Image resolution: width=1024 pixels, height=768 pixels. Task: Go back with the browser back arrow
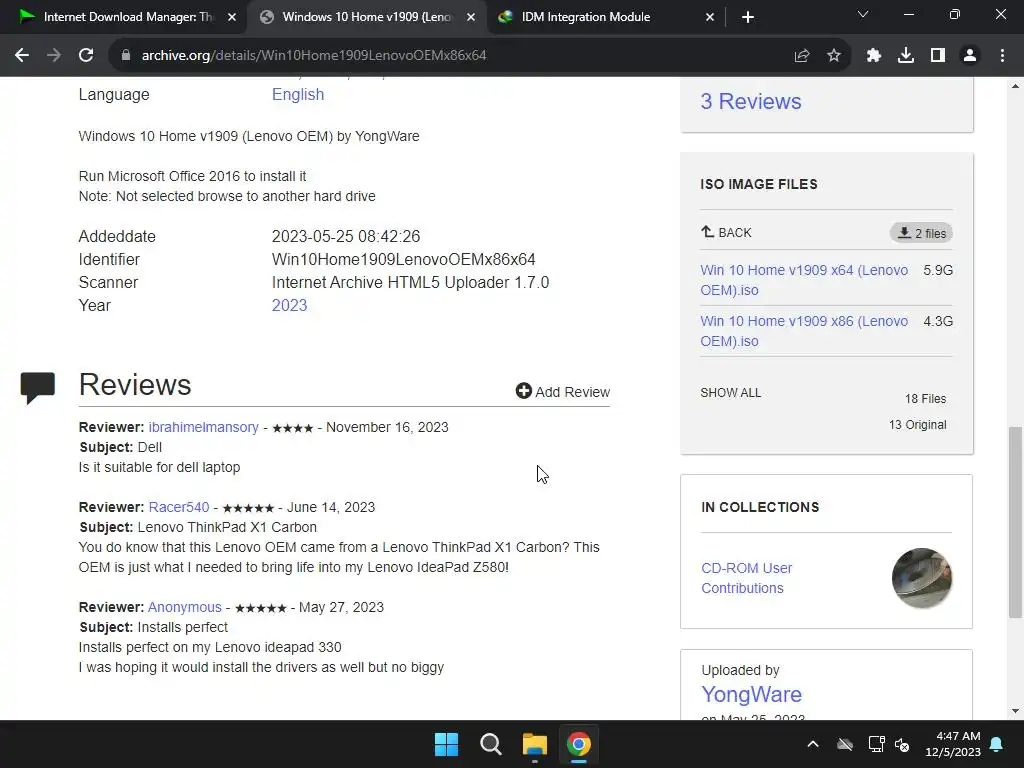click(x=22, y=56)
